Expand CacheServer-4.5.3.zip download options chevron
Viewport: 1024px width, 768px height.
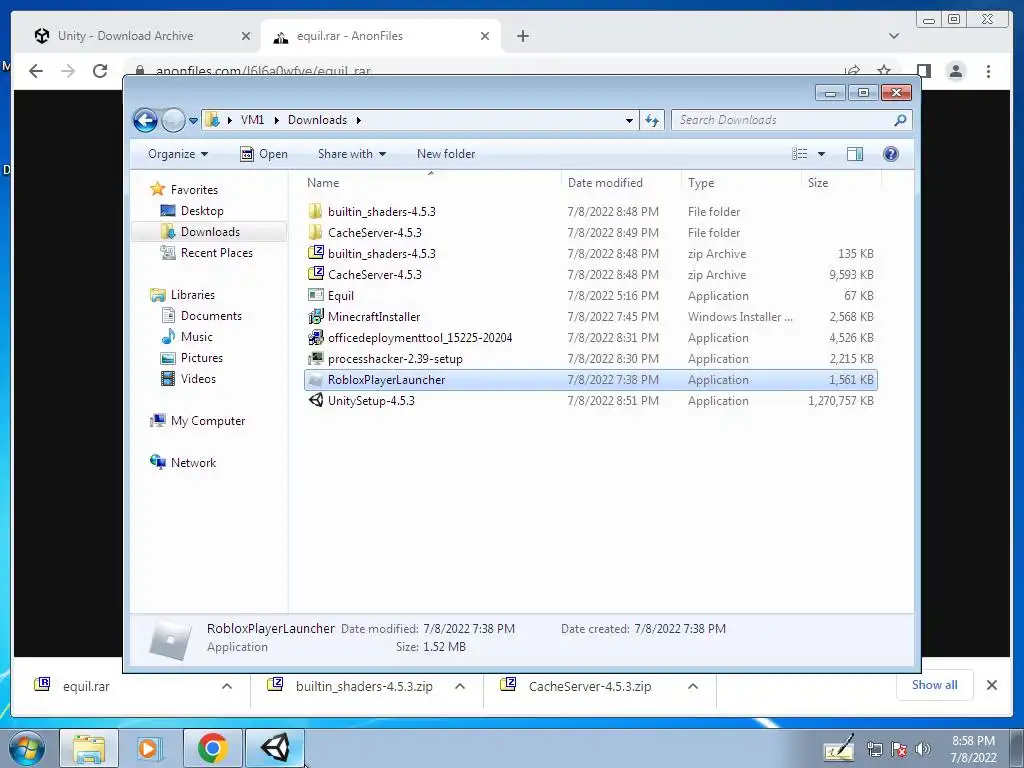click(693, 686)
